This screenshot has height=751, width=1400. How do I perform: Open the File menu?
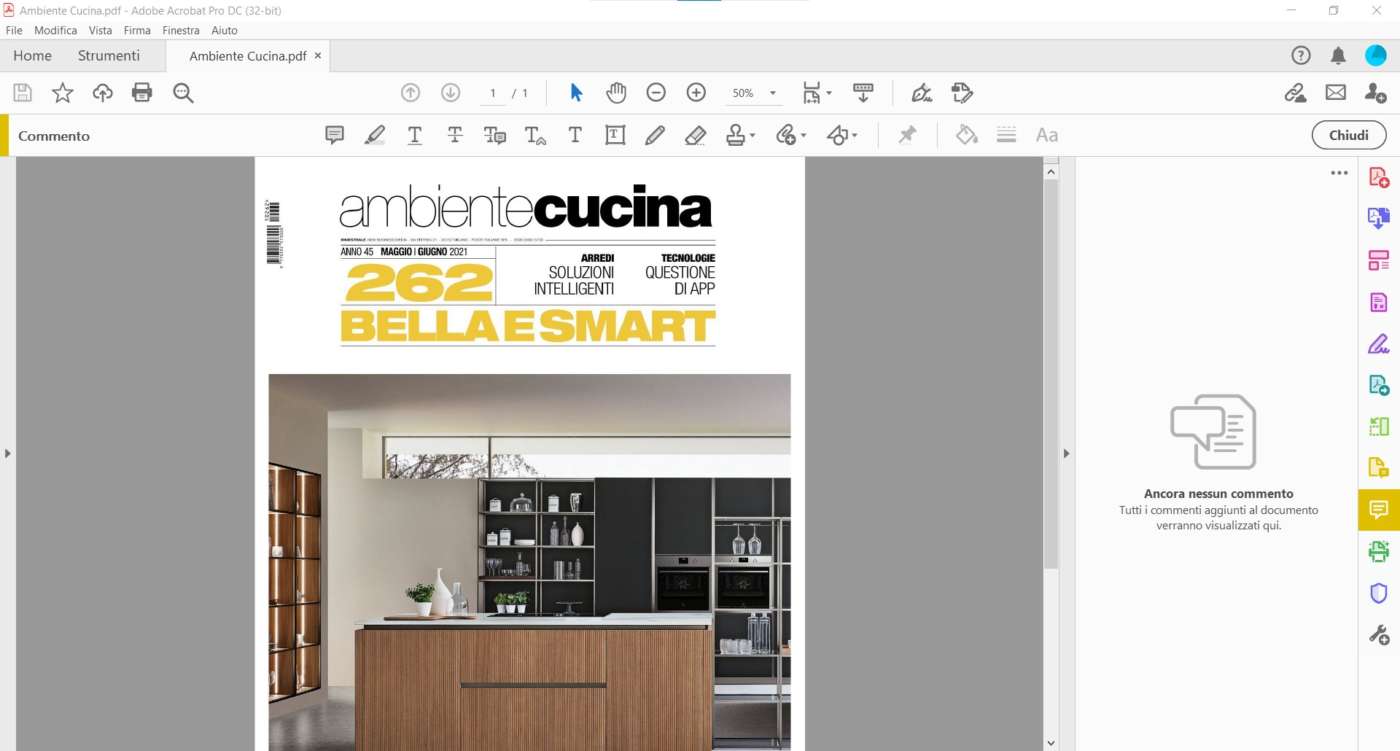[14, 30]
